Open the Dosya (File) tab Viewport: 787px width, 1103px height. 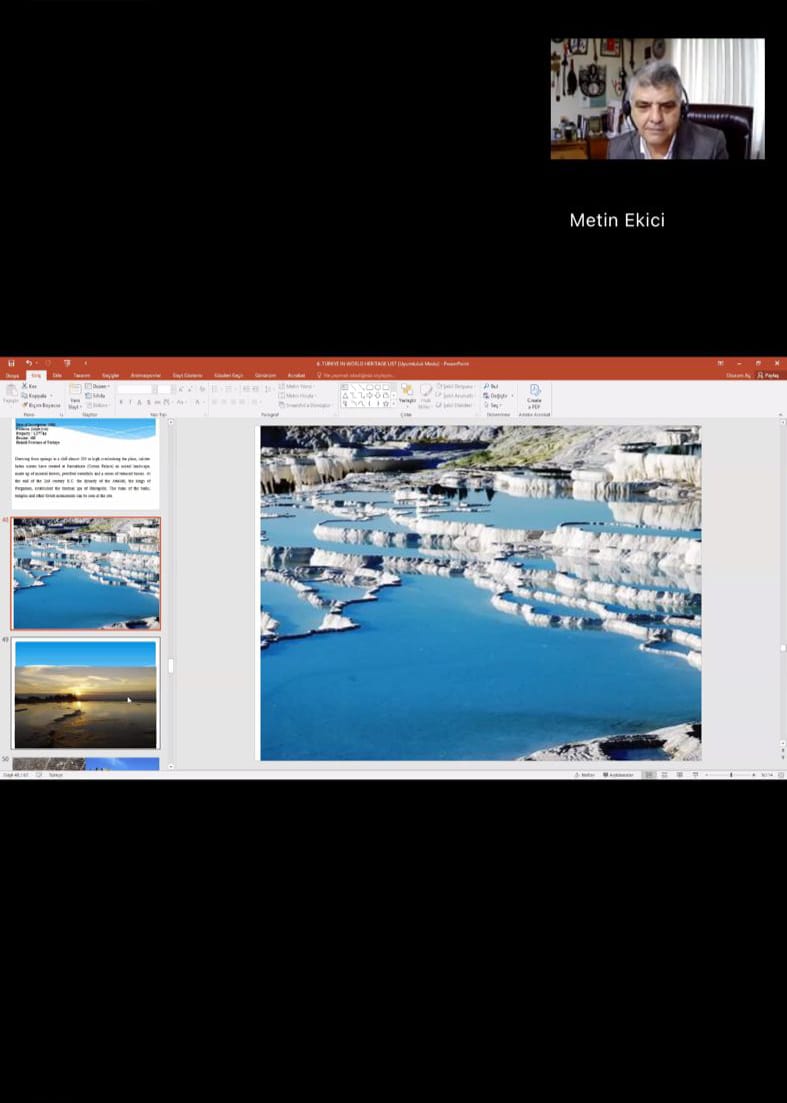(x=12, y=375)
